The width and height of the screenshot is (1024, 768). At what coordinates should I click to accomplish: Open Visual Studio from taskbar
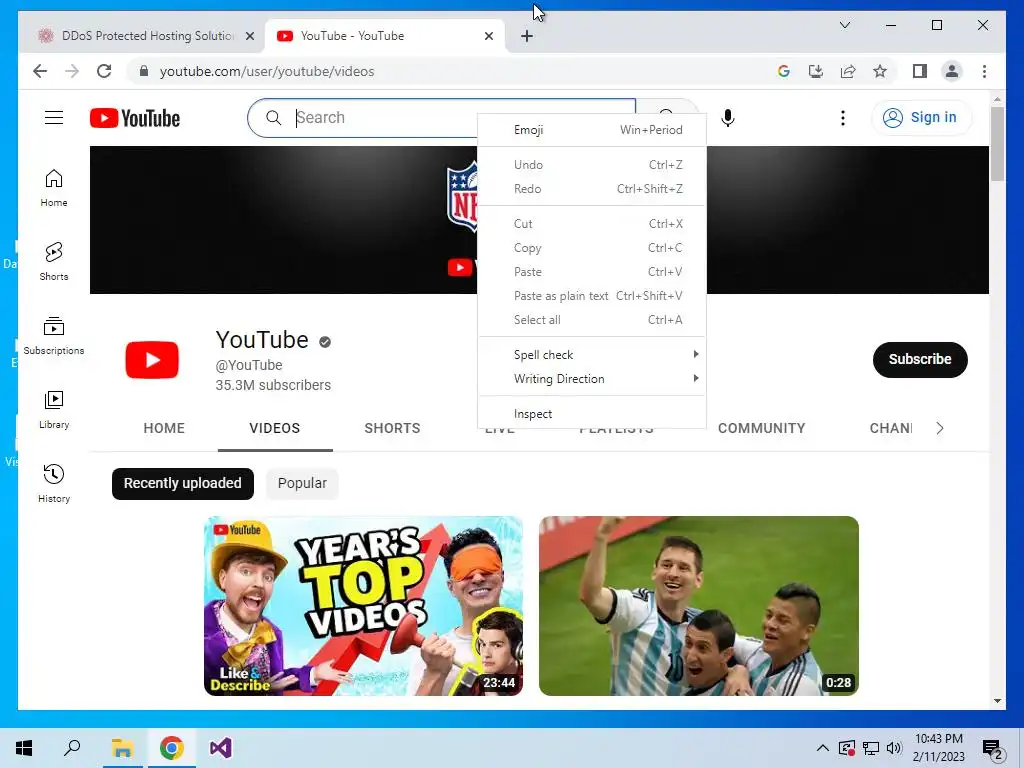coord(221,748)
